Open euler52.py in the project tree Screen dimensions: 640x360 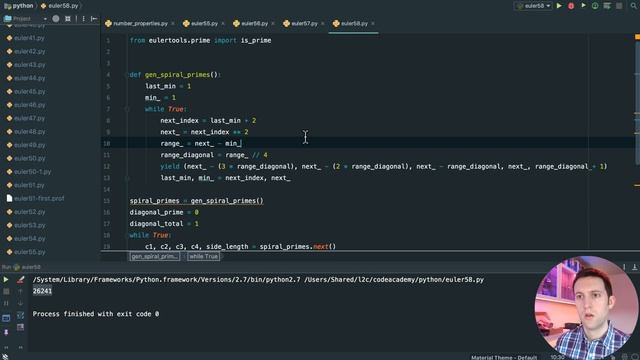[x=26, y=212]
